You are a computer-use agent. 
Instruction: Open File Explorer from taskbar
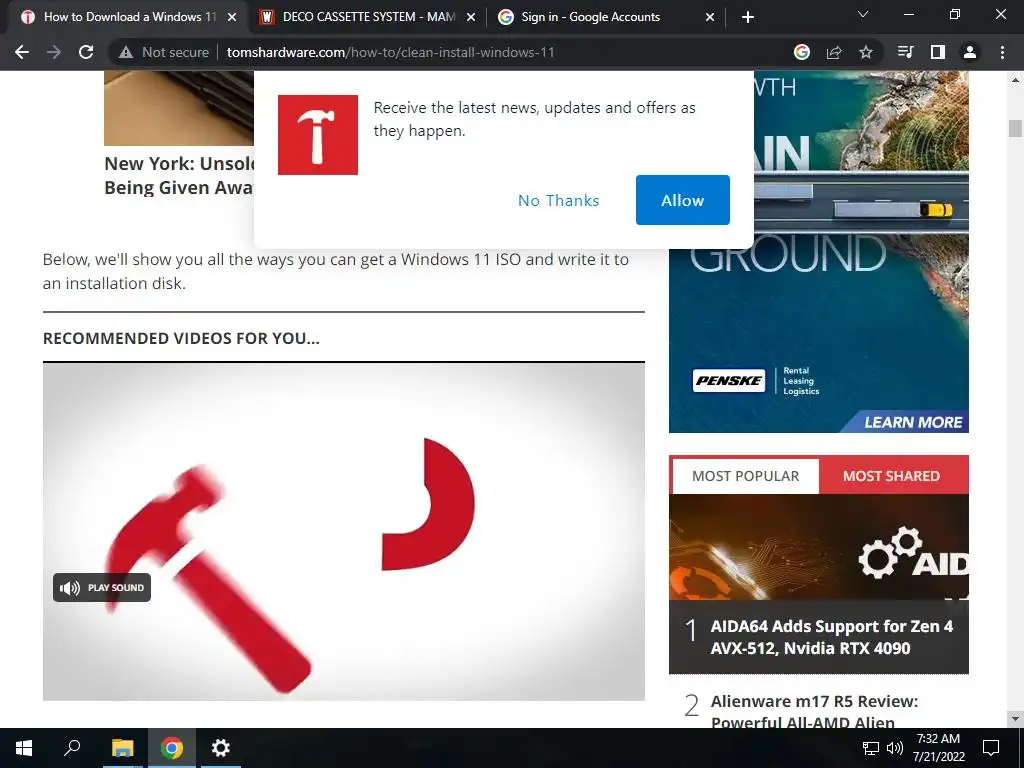(122, 748)
